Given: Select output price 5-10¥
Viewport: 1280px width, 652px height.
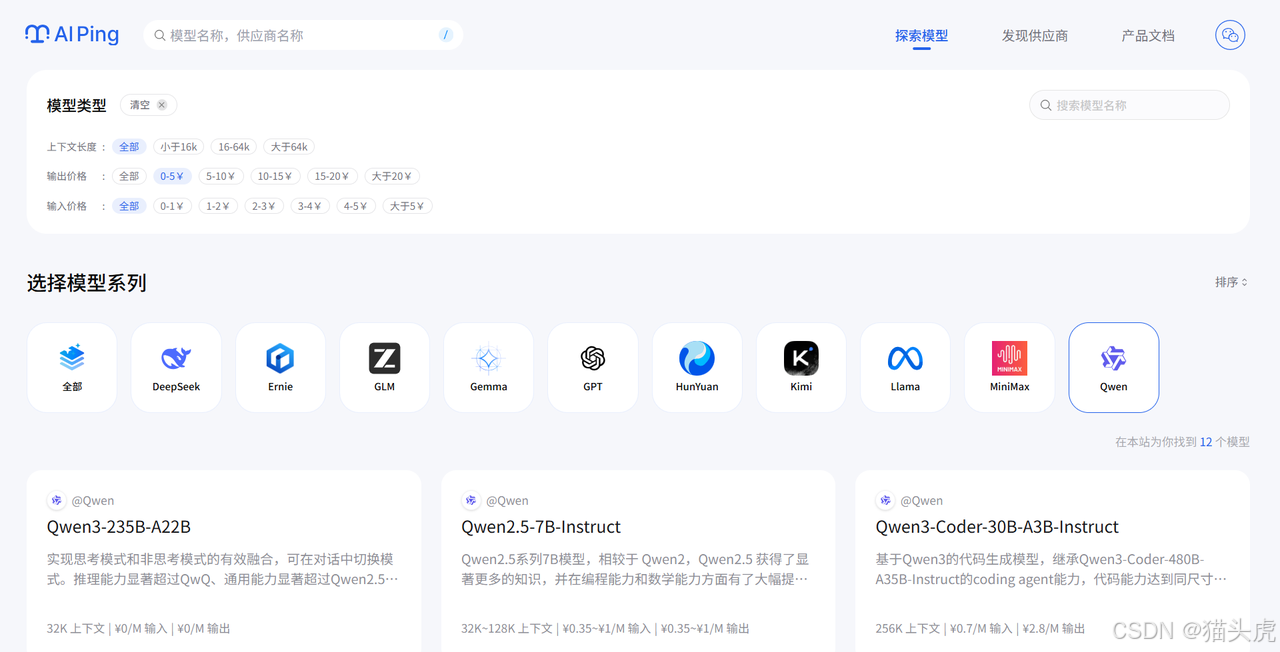Looking at the screenshot, I should pos(221,176).
